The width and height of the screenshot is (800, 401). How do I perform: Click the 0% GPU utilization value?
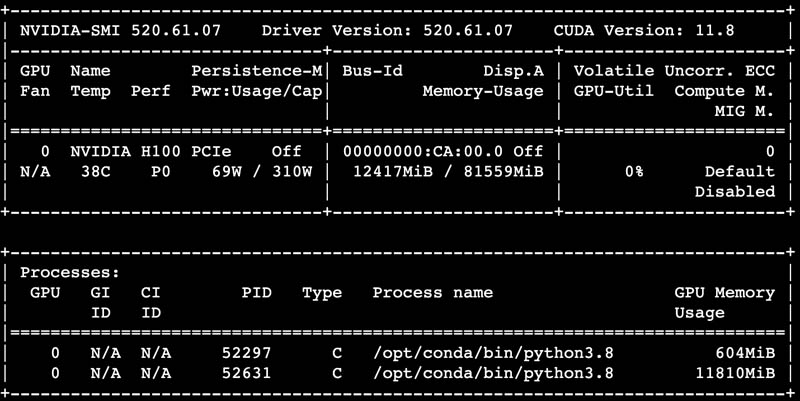(634, 171)
